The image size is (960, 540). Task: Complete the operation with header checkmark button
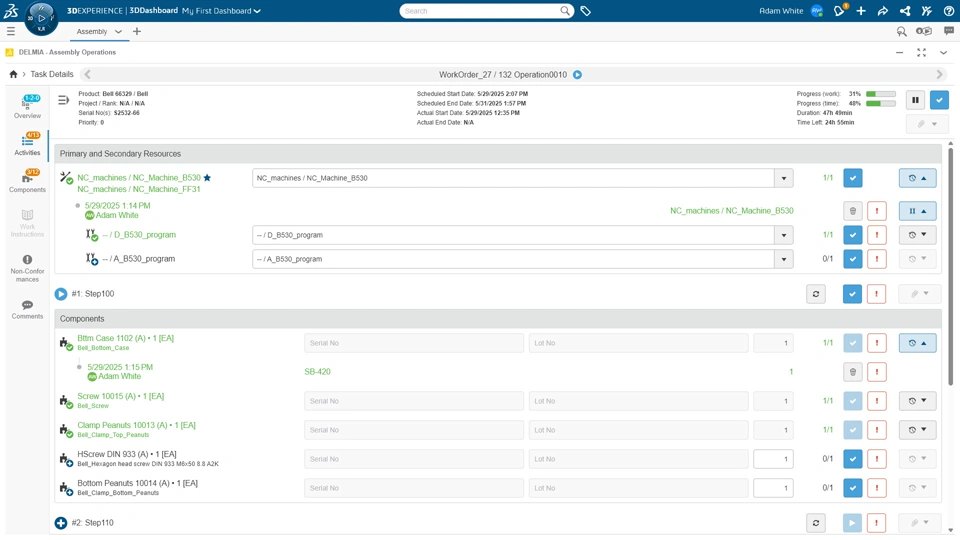[939, 100]
